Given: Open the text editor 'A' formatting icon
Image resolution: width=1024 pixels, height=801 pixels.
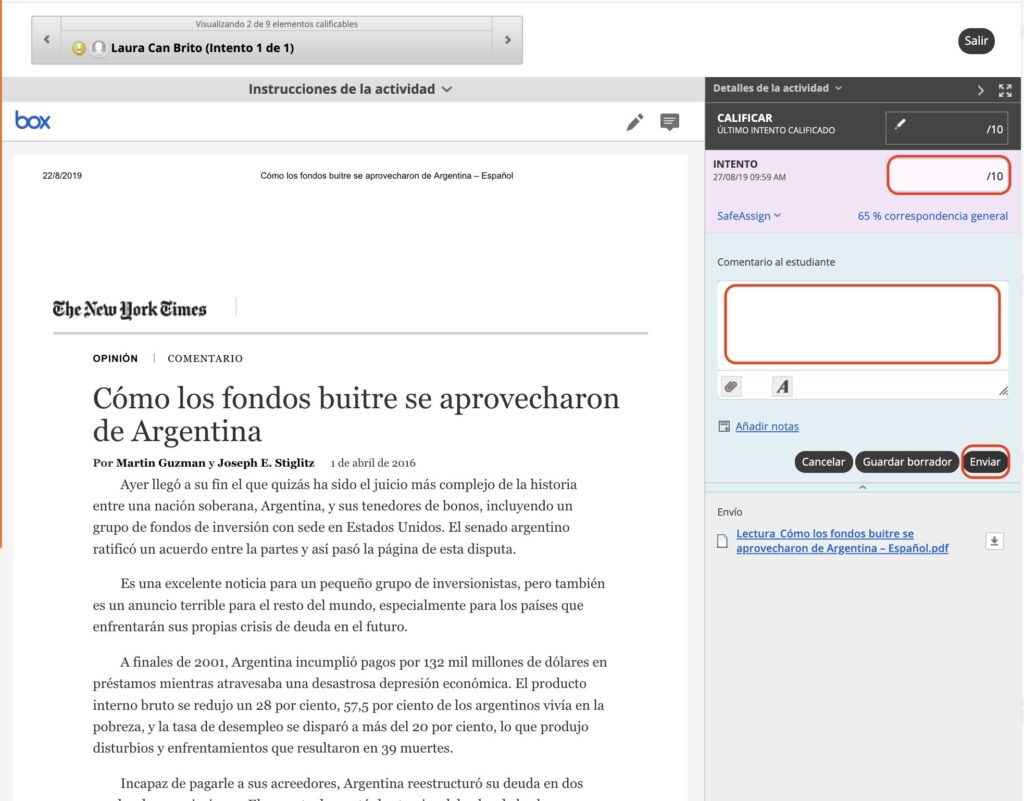Looking at the screenshot, I should click(782, 386).
